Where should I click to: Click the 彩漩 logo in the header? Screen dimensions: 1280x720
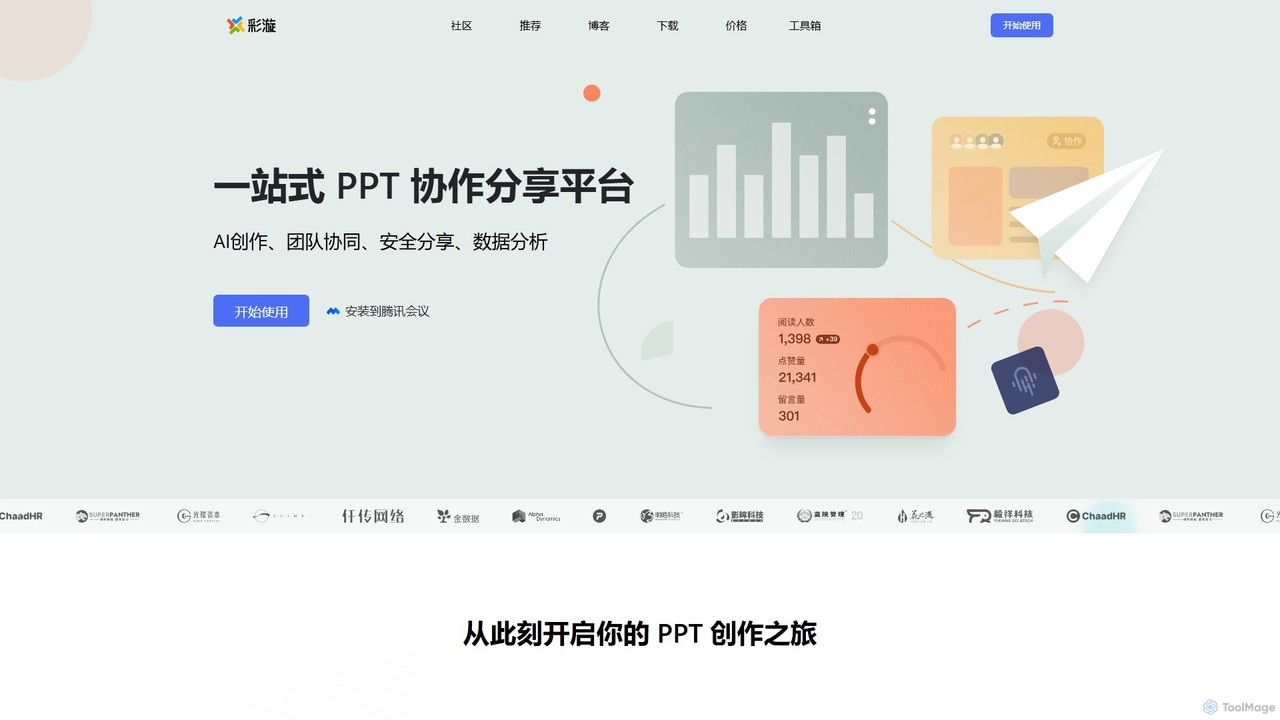coord(251,26)
